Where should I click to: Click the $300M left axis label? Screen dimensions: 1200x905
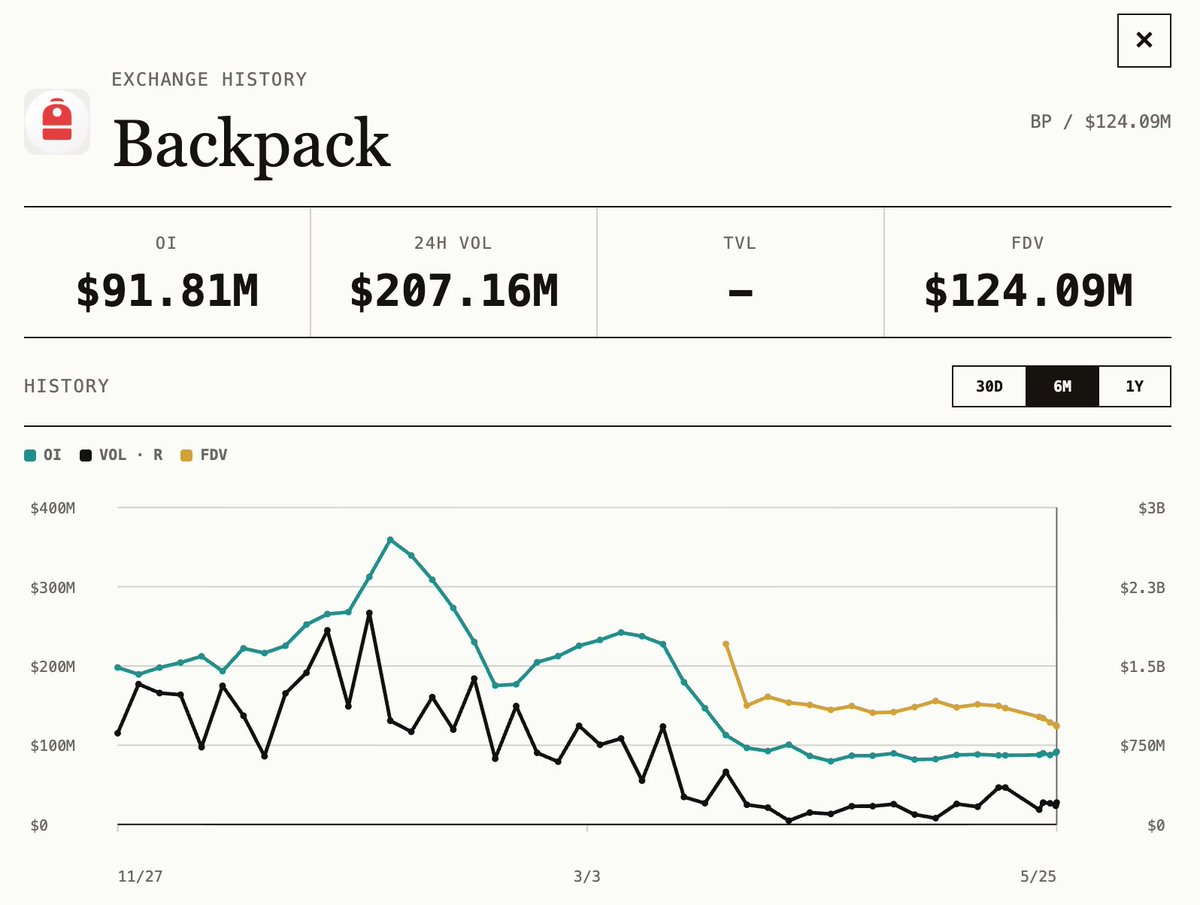(53, 587)
